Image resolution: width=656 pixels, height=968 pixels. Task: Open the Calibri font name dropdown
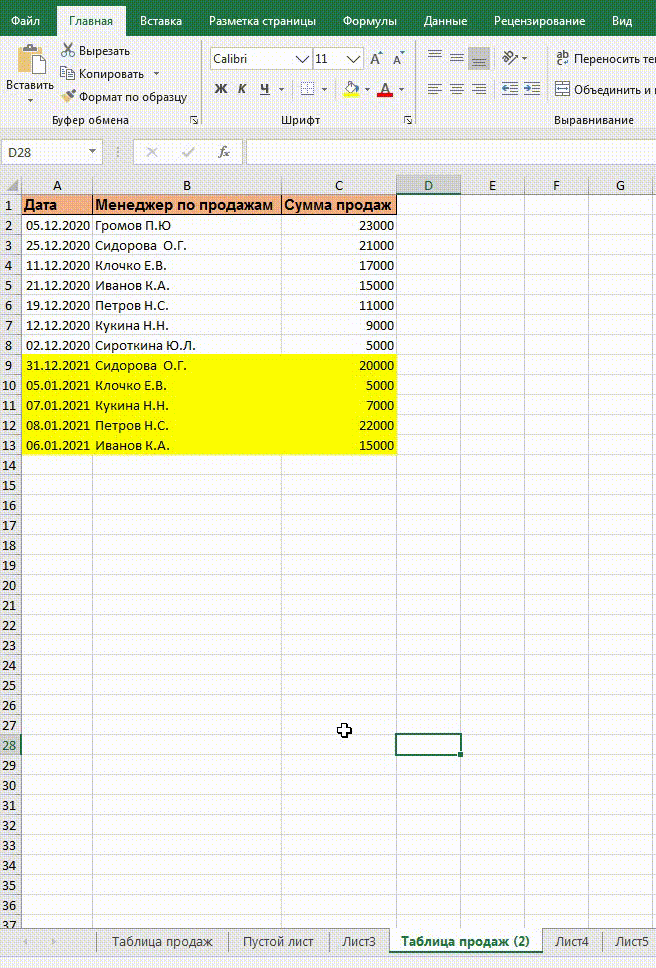(302, 59)
